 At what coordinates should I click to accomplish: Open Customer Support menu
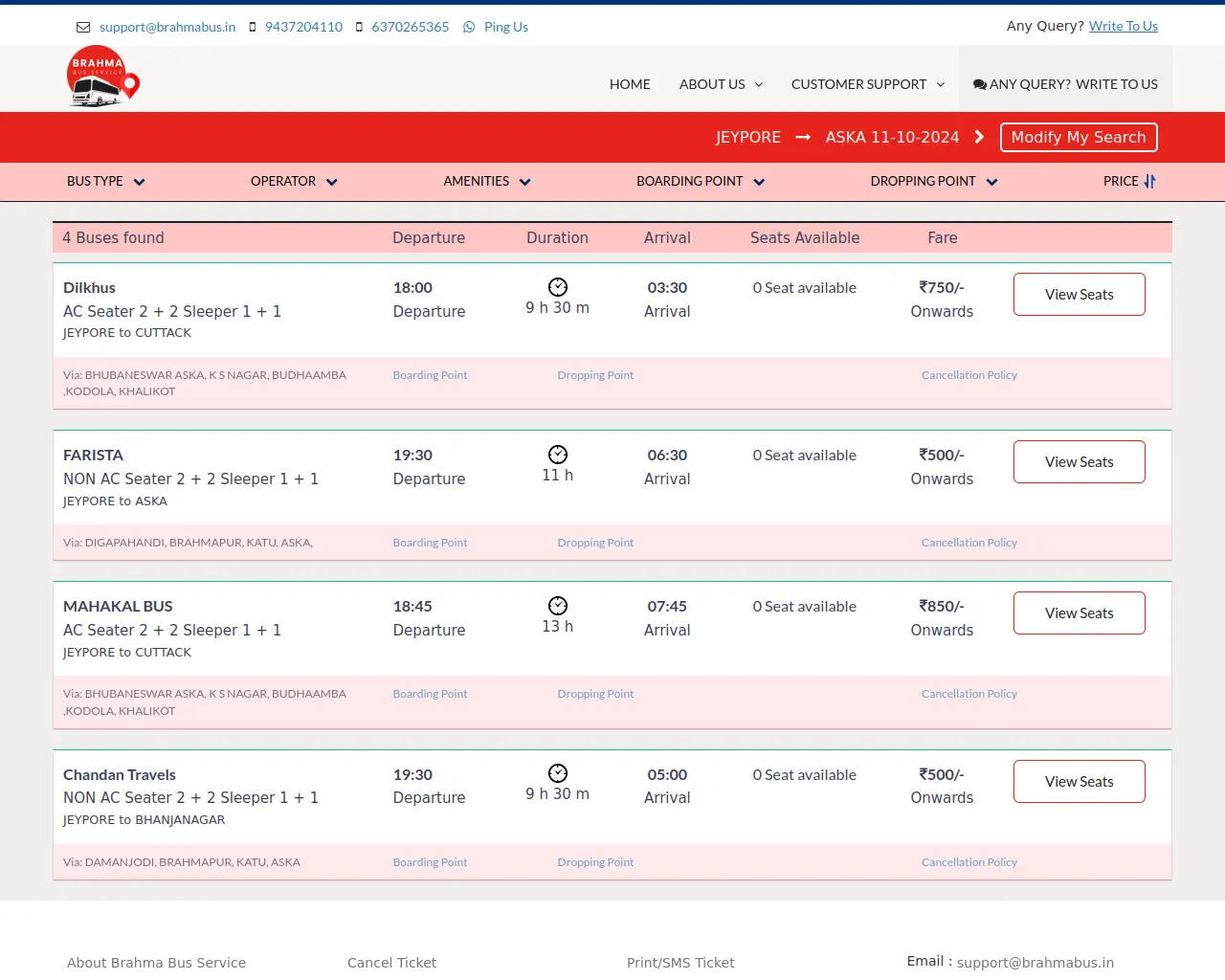[867, 84]
